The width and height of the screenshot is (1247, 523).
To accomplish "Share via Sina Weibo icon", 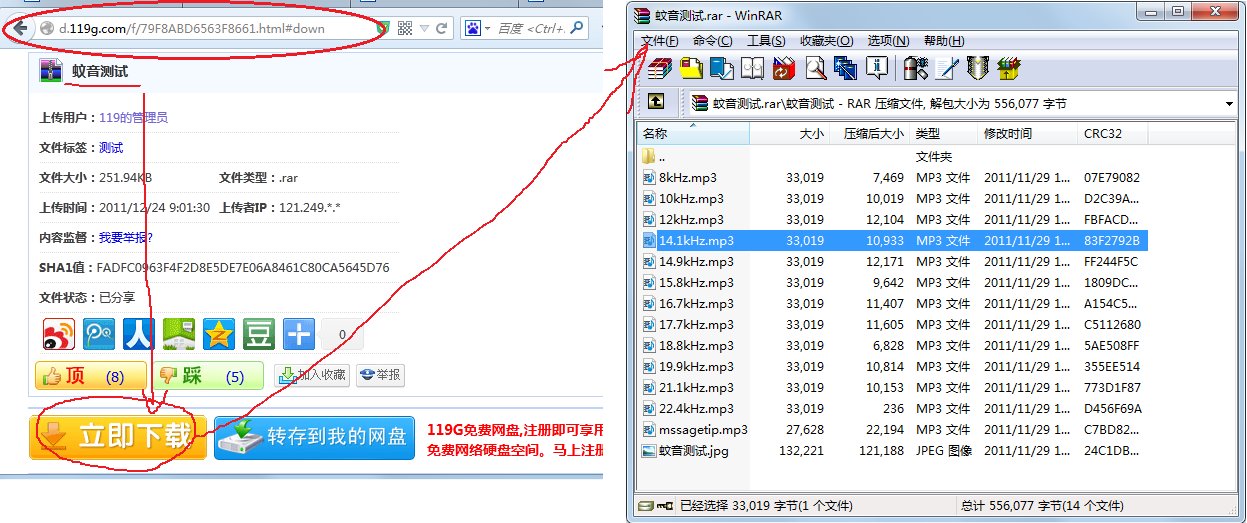I will click(58, 333).
